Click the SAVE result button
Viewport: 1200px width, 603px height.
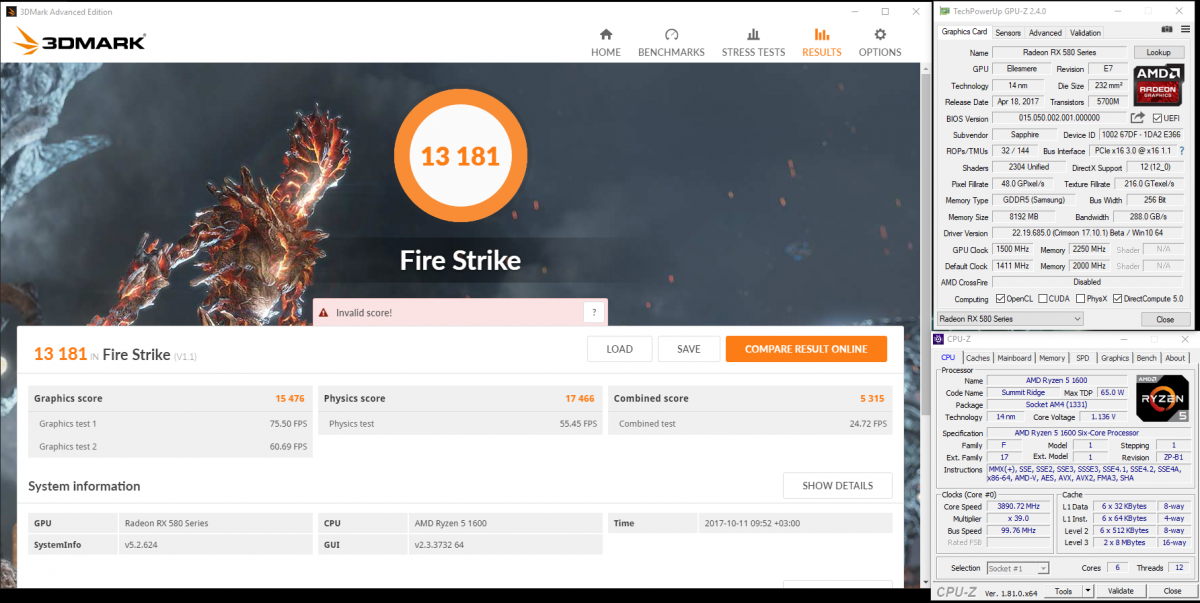pos(689,349)
